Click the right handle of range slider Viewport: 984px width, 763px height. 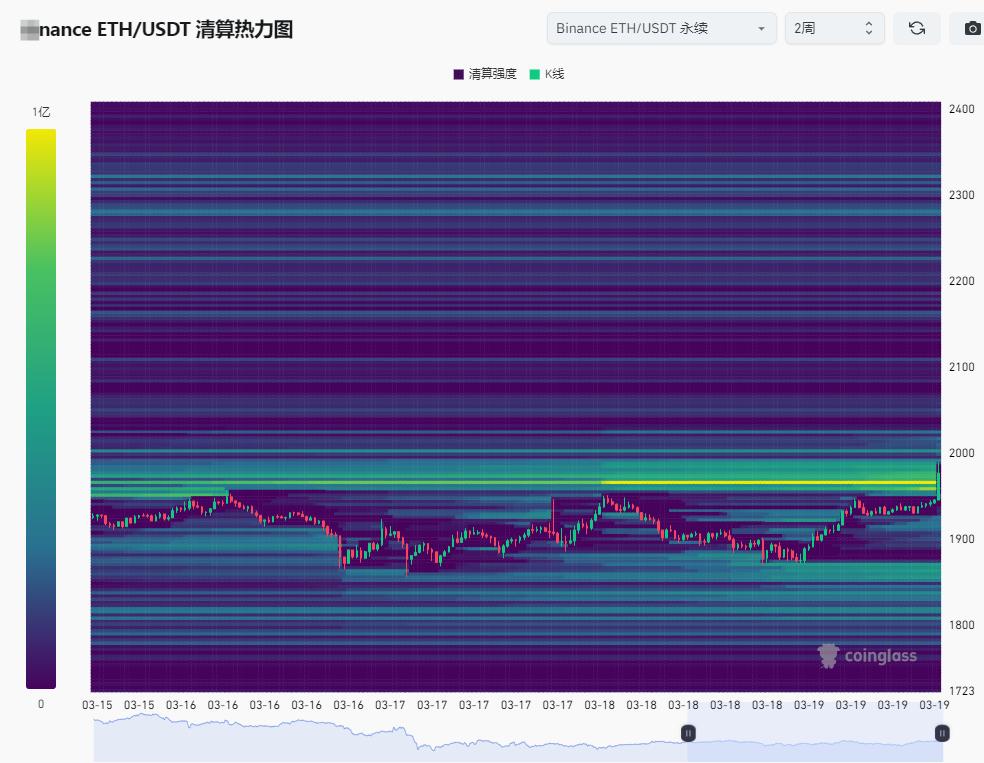942,733
